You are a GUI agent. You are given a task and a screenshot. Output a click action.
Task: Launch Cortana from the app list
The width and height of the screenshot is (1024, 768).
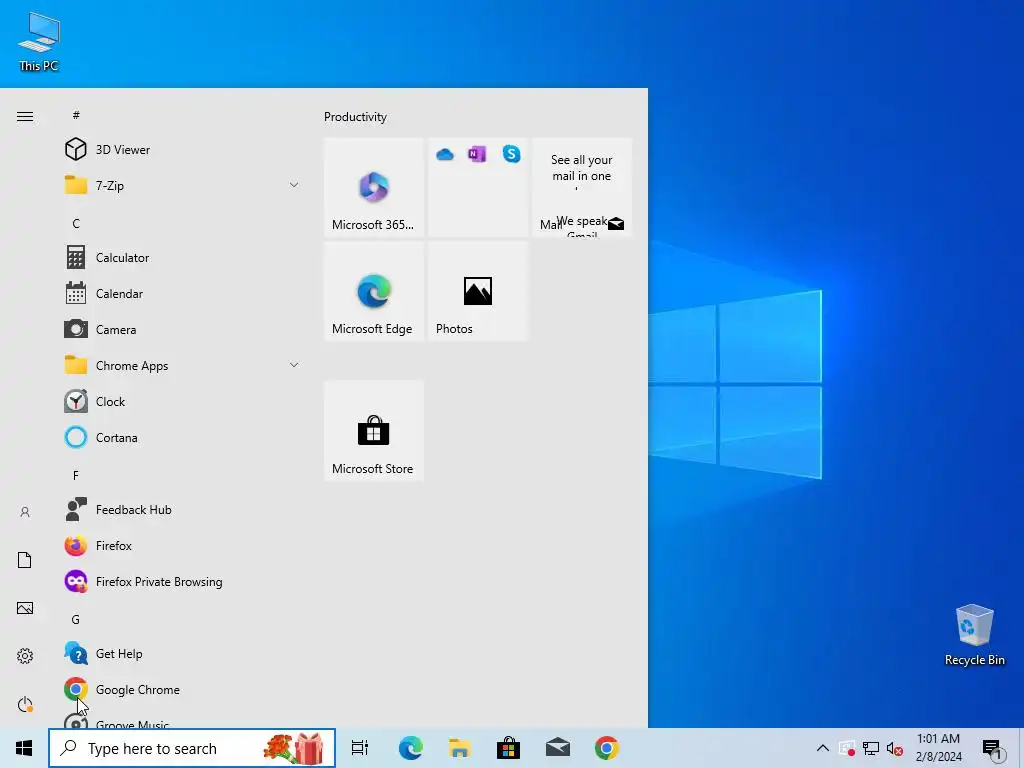182,438
